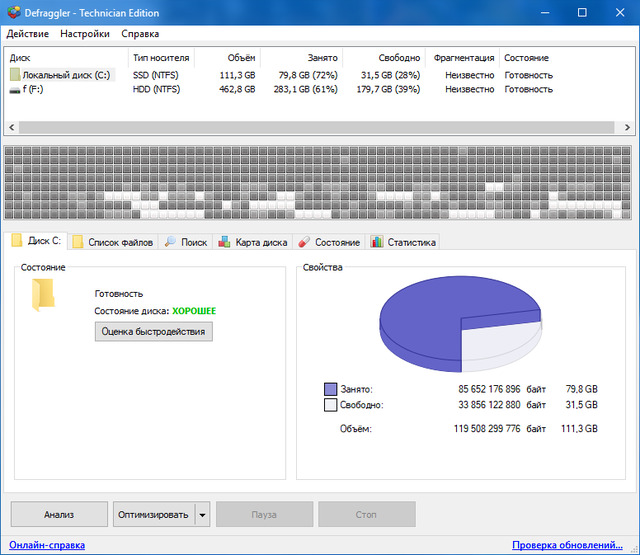Screen dimensions: 640x555
Task: Click the blue Занято legend color swatch
Action: [330, 388]
